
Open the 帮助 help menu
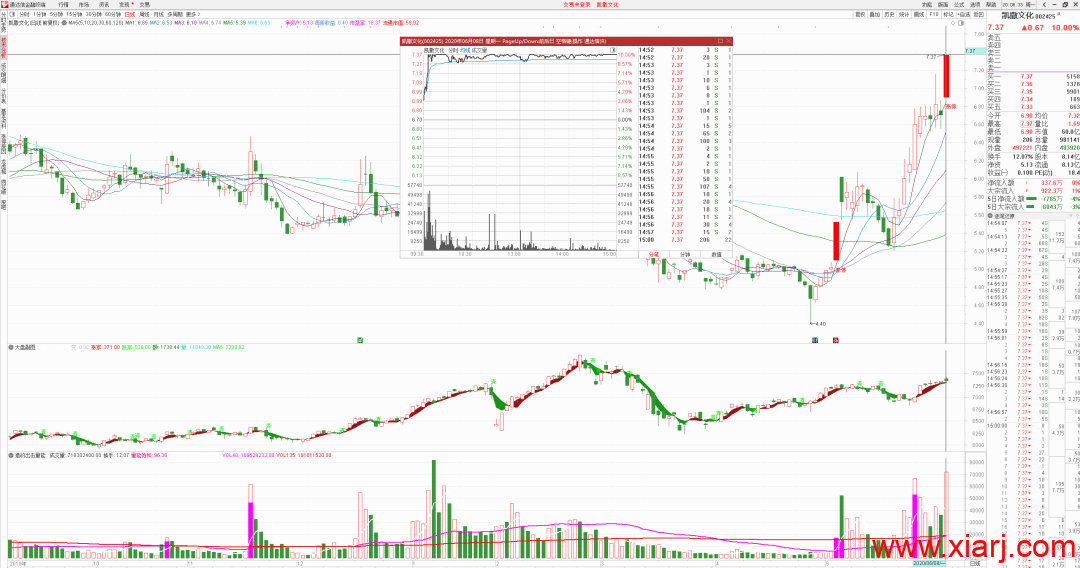point(990,4)
